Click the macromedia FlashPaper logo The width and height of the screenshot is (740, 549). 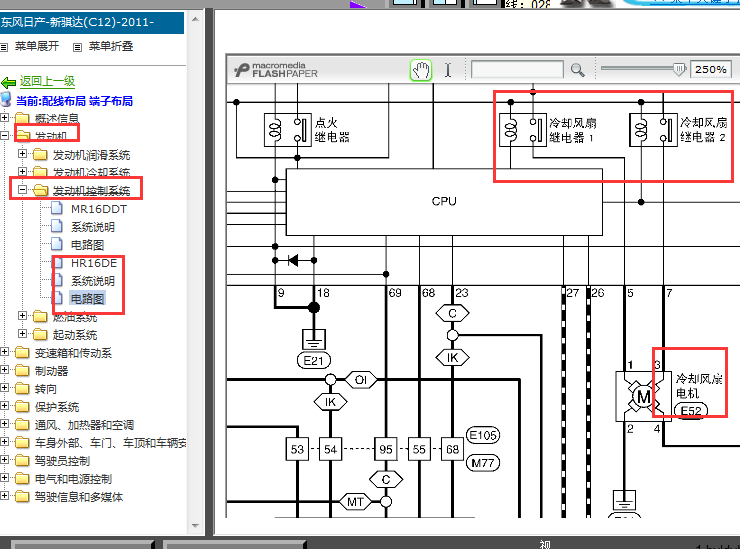276,70
